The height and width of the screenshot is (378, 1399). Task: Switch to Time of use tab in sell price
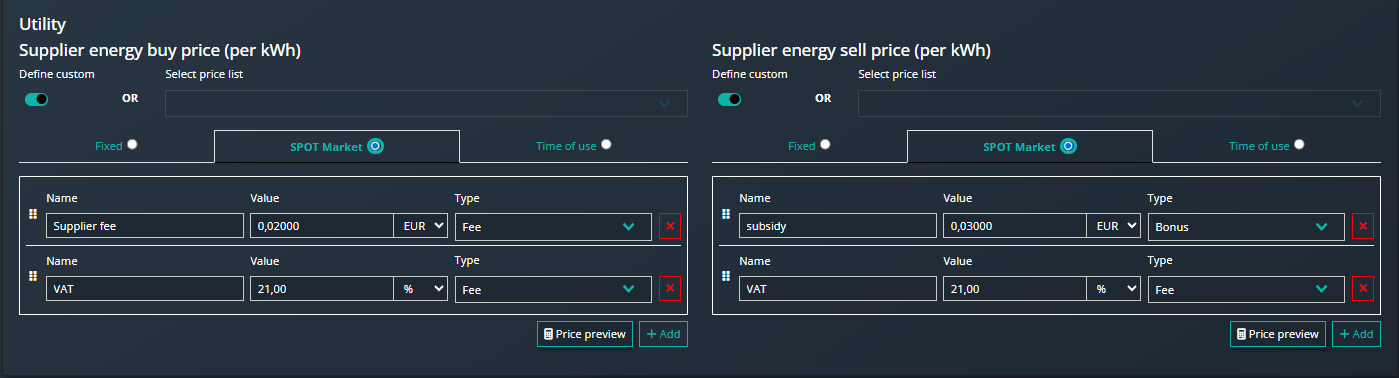[1267, 146]
